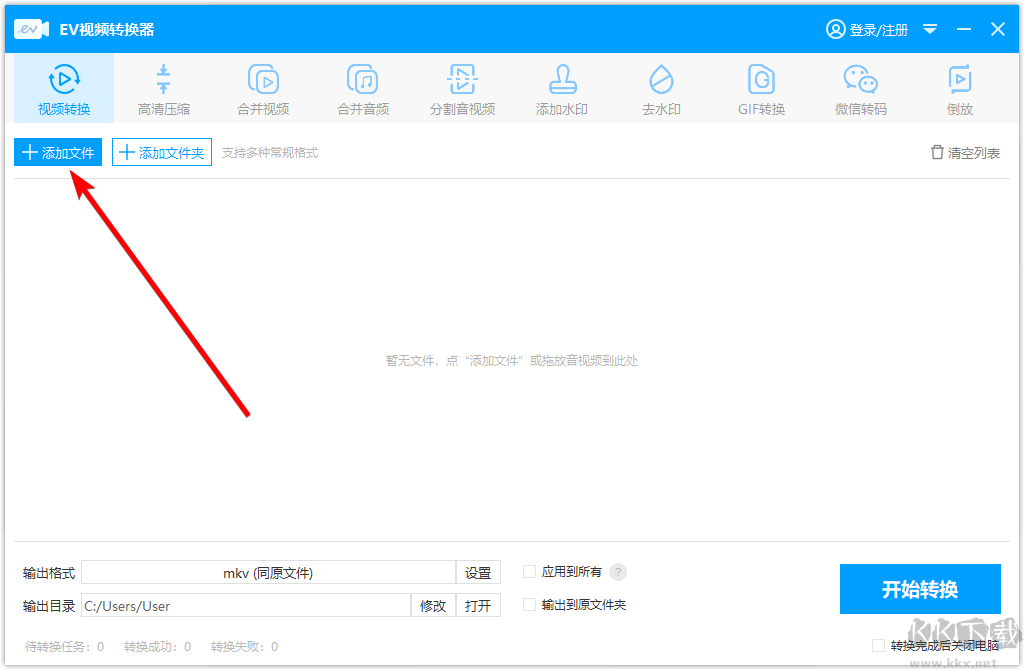Open the dropdown arrow near 登录/注册
1024x670 pixels.
click(x=930, y=29)
